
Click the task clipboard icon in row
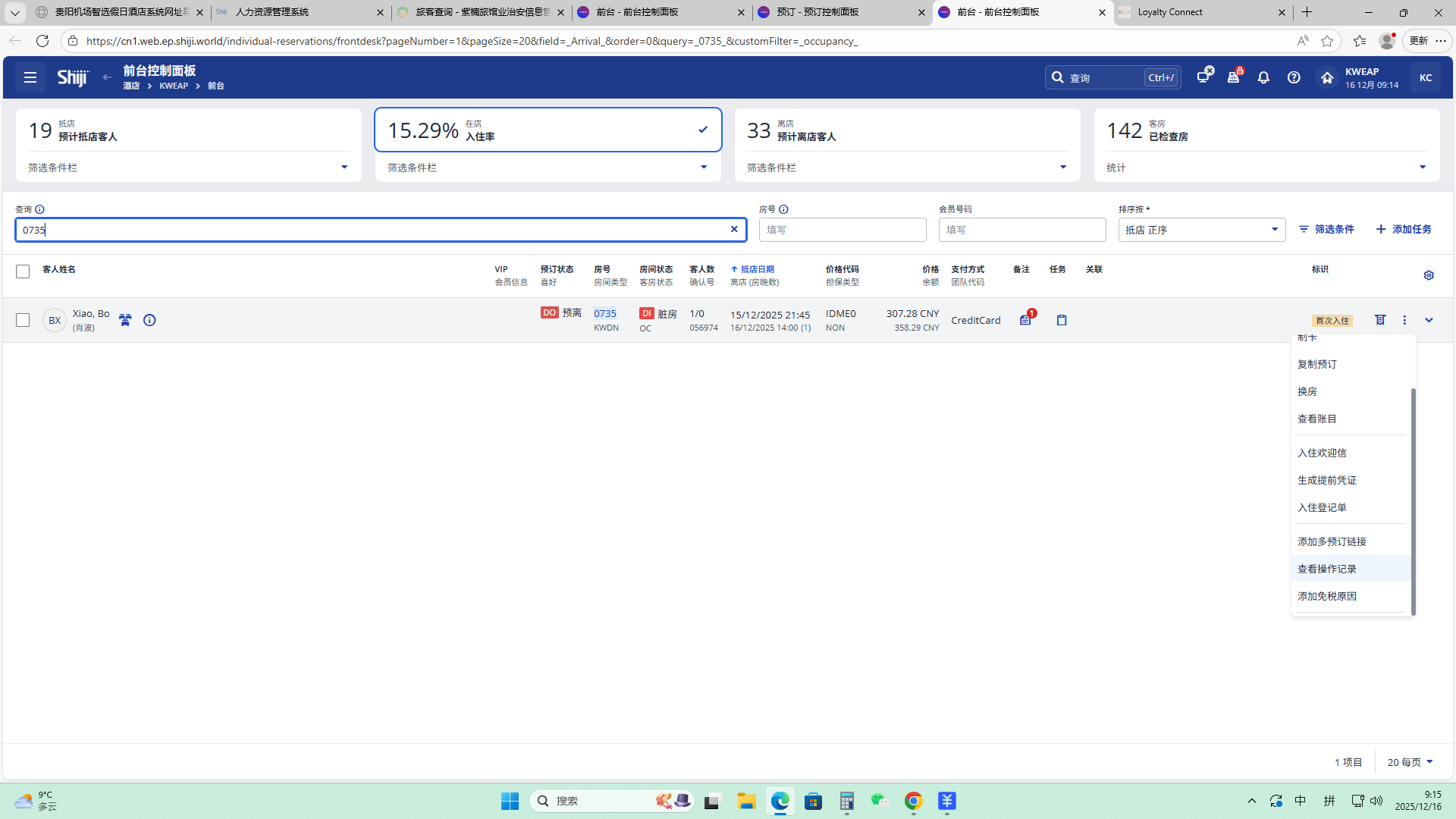(1062, 320)
